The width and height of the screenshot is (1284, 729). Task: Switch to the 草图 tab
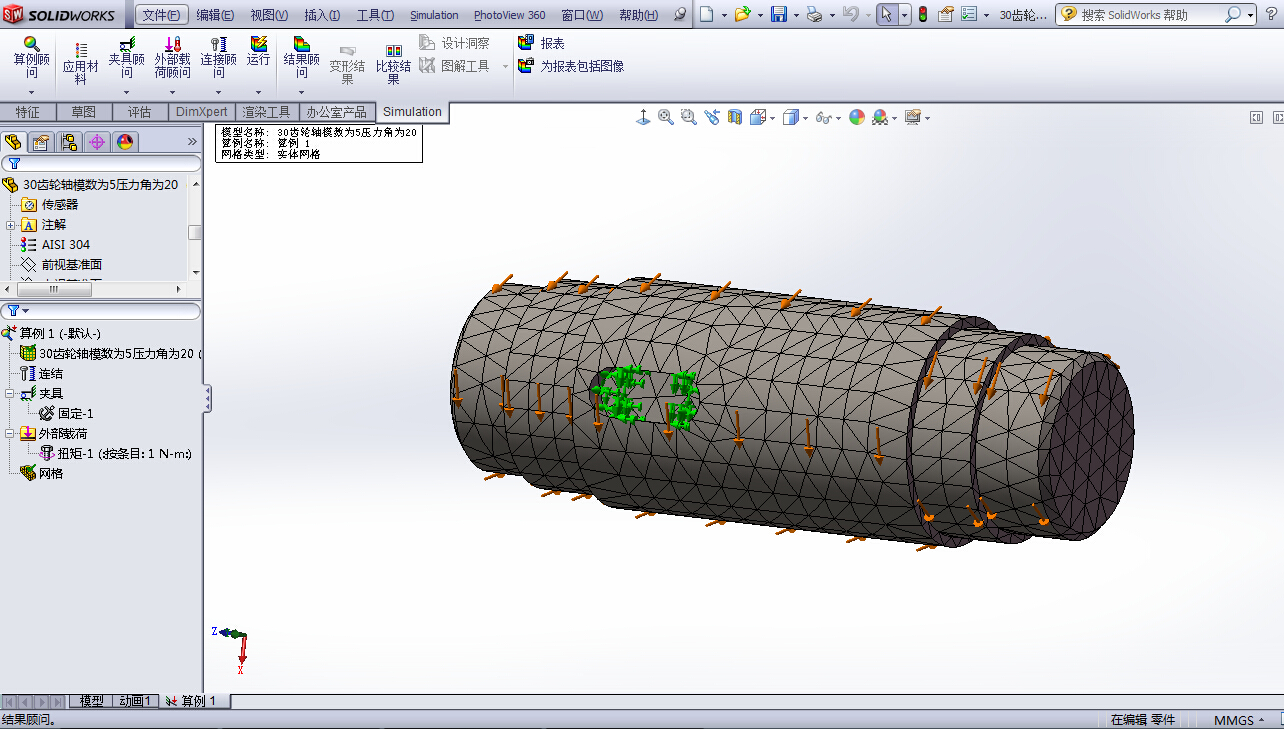[x=84, y=112]
